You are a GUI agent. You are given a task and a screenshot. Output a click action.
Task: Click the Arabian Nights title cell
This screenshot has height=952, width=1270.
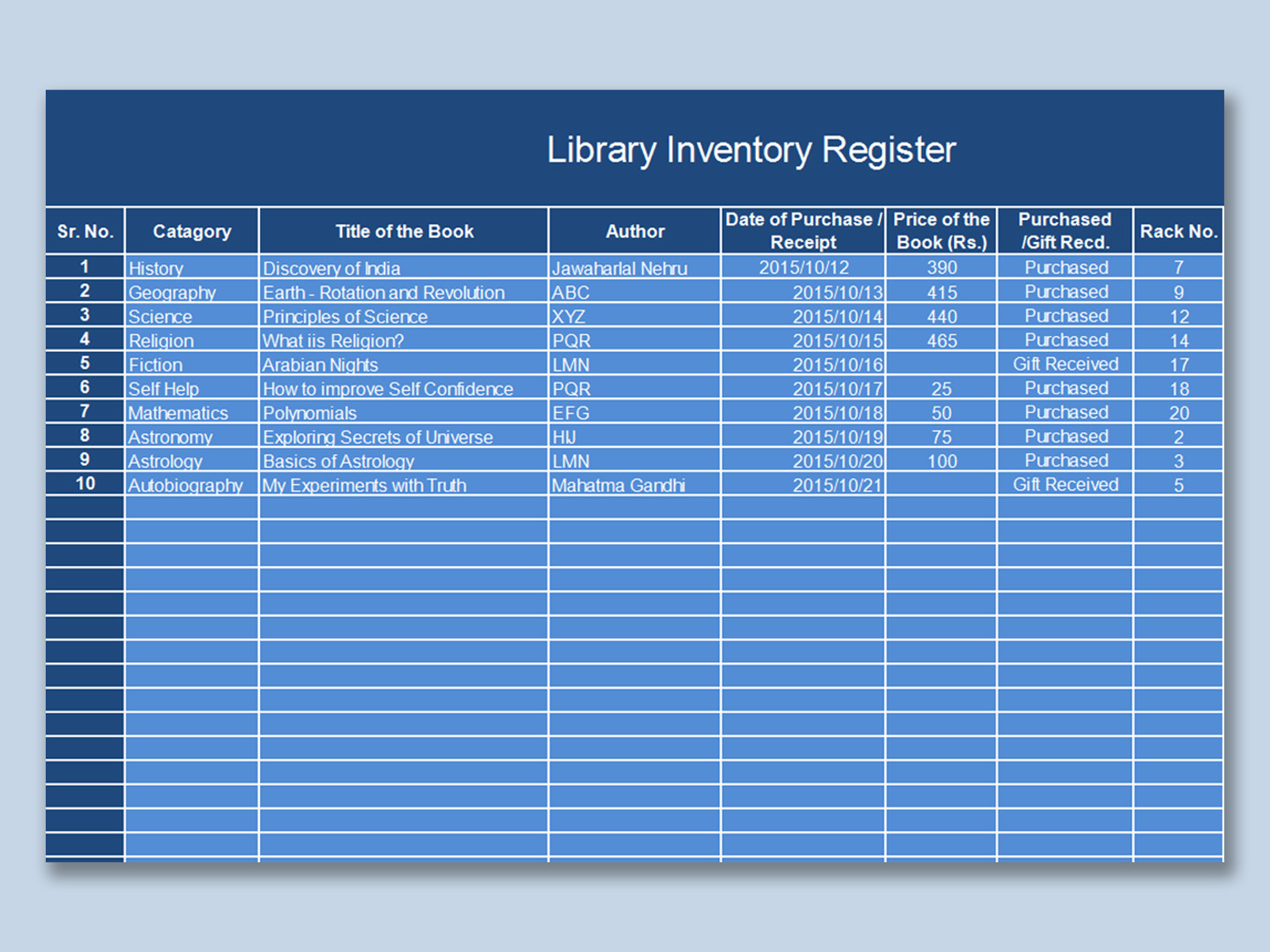pos(404,364)
